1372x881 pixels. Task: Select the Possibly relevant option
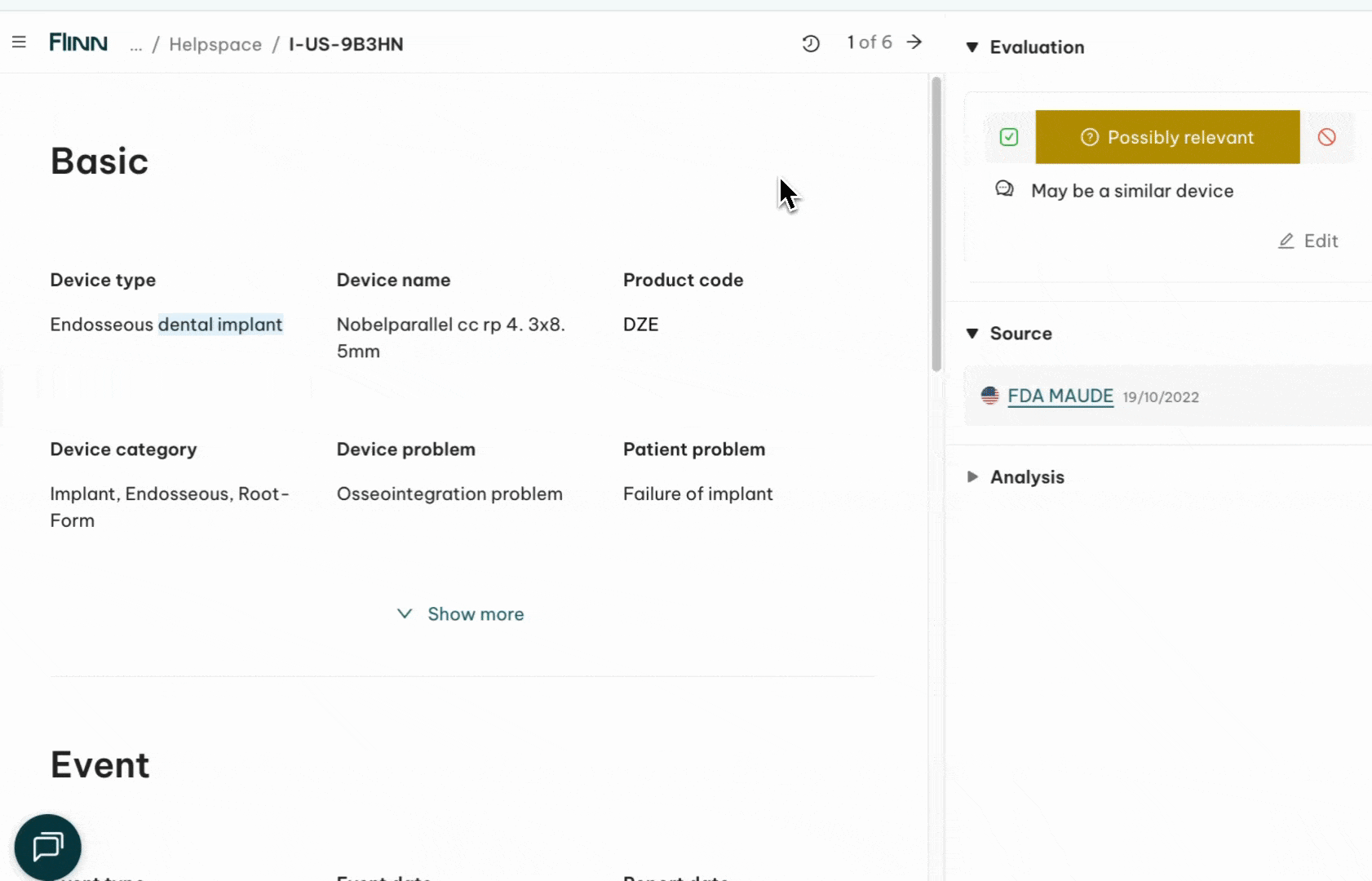point(1167,137)
